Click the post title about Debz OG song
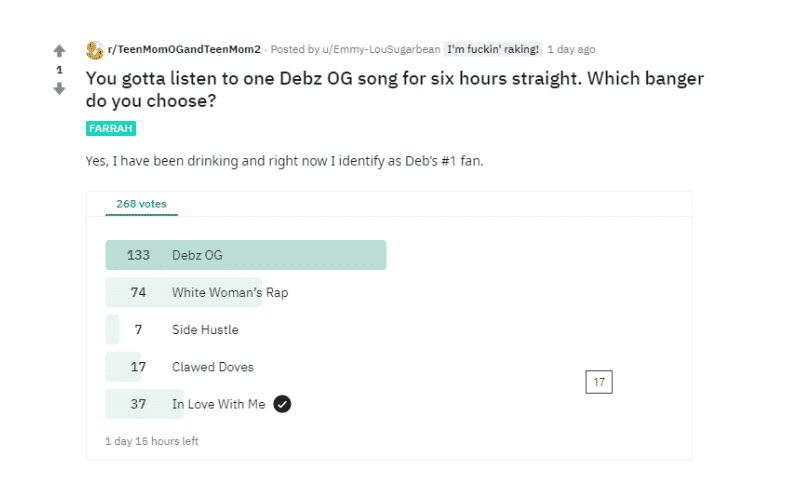 [394, 89]
